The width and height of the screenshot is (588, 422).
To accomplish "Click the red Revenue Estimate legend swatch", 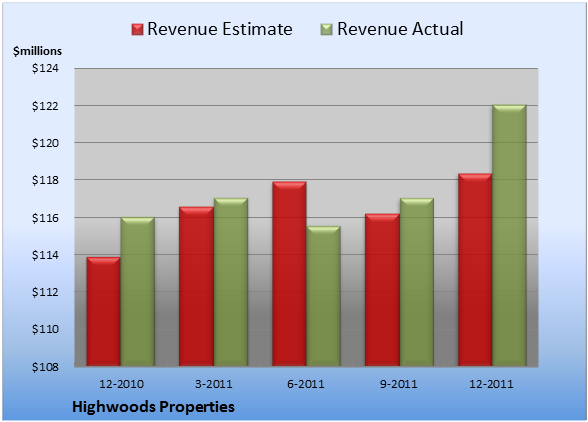I will pos(137,30).
